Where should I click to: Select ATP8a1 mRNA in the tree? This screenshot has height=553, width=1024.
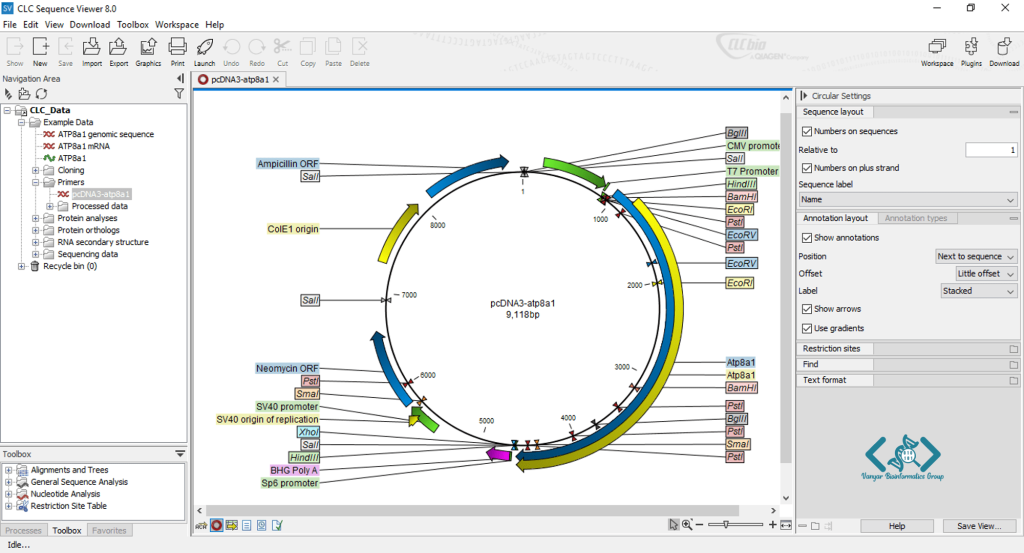tap(83, 146)
